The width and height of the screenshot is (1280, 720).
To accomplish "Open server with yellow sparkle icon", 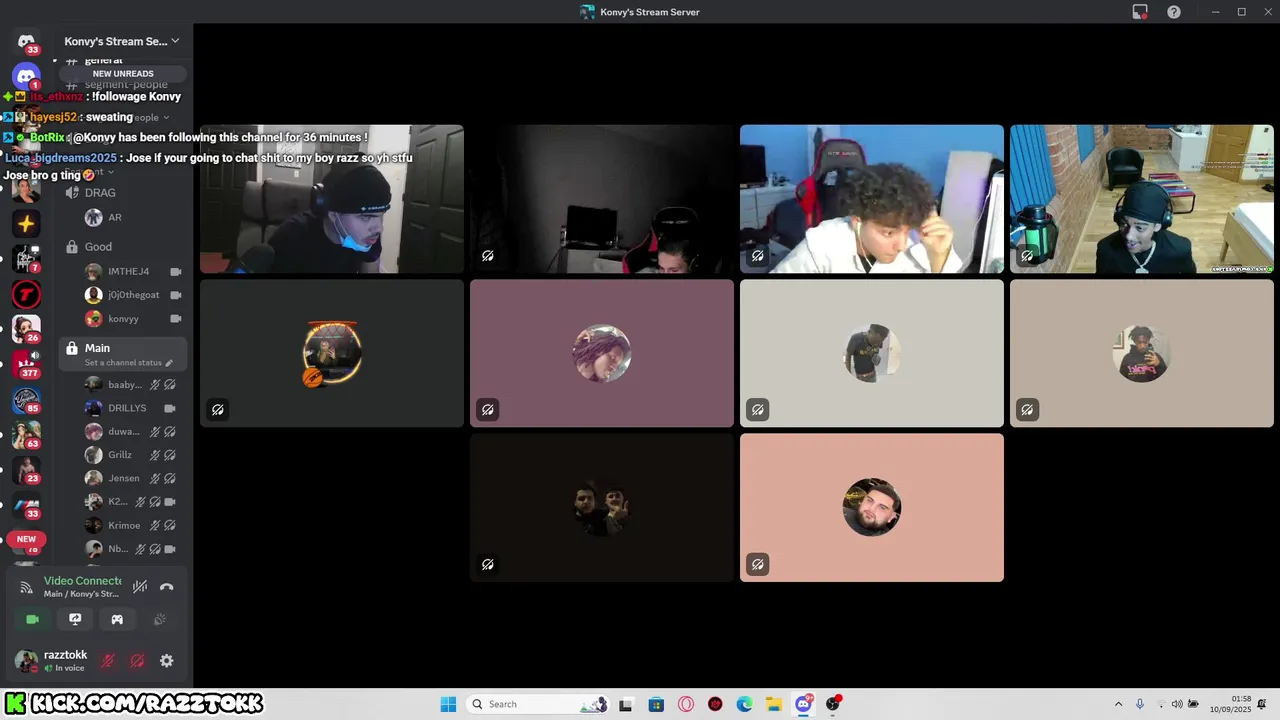I will pyautogui.click(x=27, y=224).
